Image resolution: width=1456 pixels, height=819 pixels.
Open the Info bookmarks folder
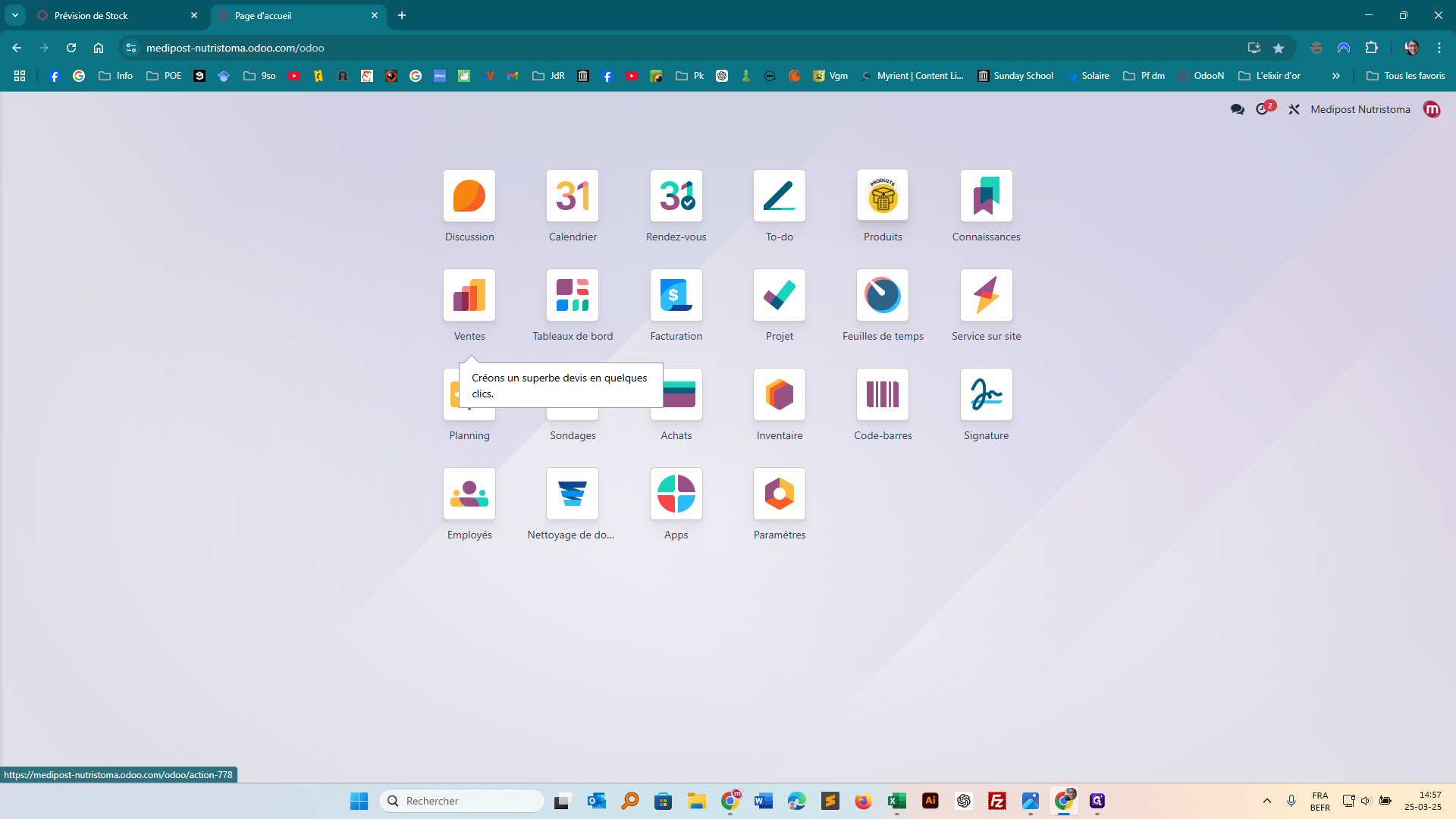pyautogui.click(x=115, y=76)
